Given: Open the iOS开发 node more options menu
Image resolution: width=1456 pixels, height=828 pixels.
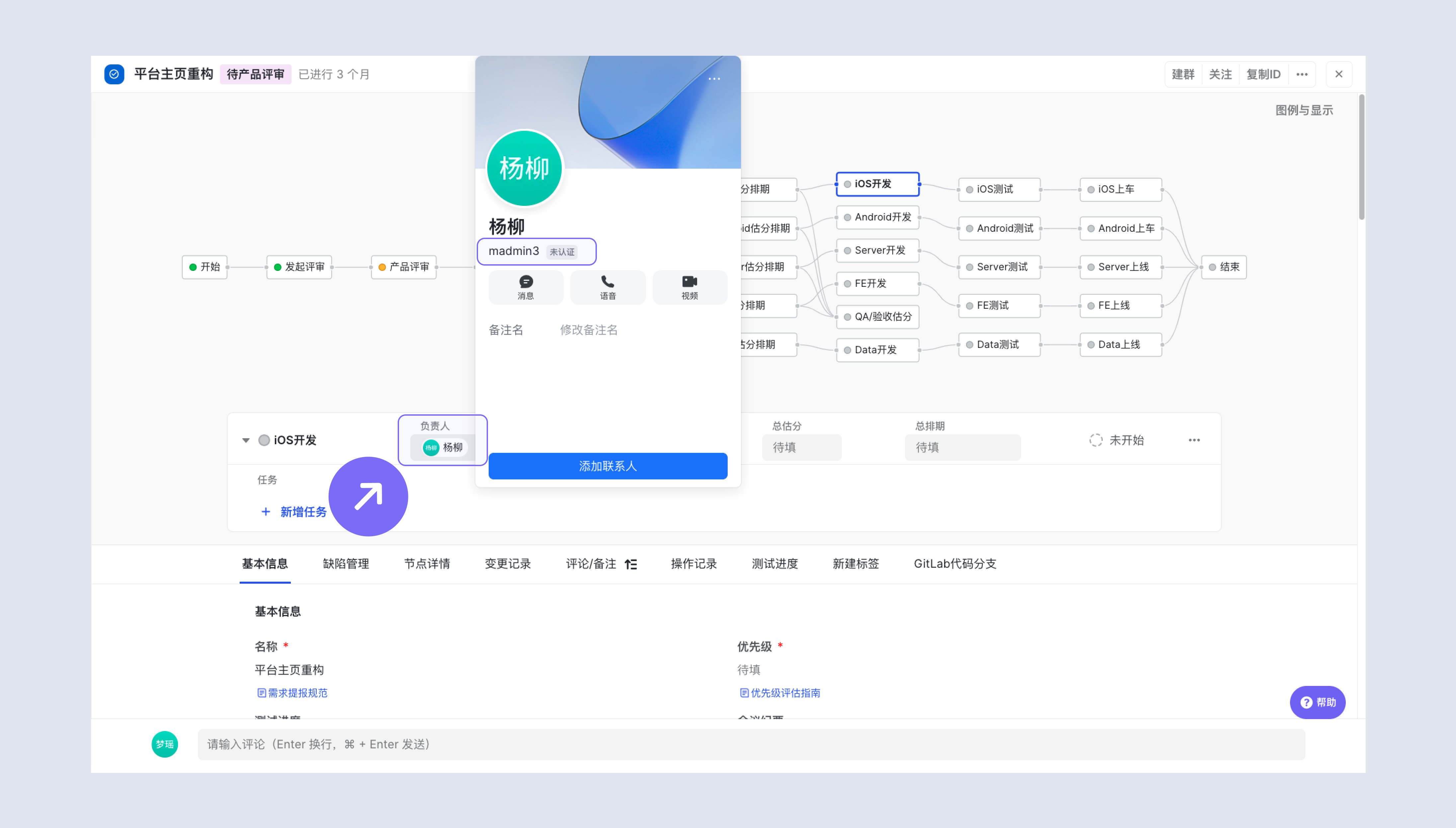Looking at the screenshot, I should click(1194, 440).
